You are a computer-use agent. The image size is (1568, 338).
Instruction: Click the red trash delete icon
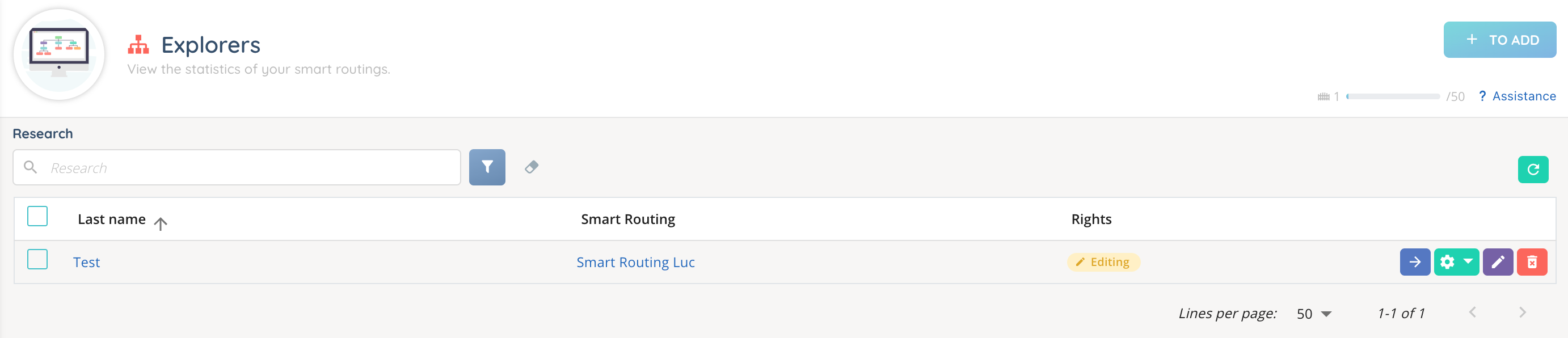(x=1532, y=262)
